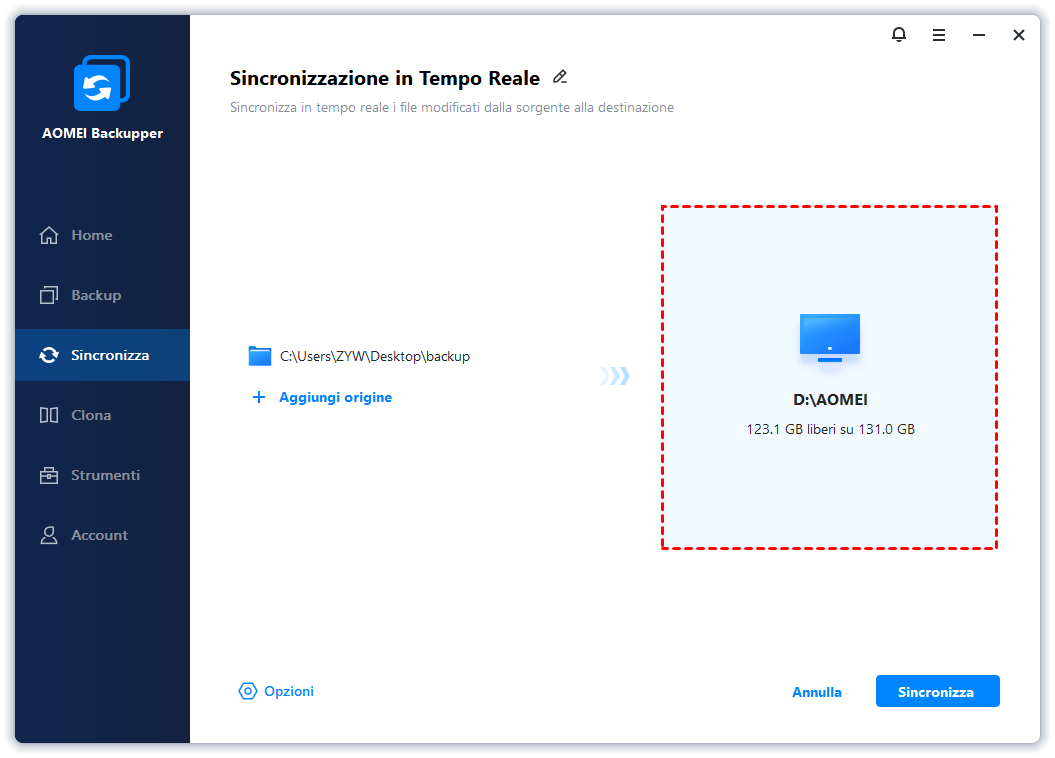Click the AOMEI Backupper logo icon

coord(102,83)
